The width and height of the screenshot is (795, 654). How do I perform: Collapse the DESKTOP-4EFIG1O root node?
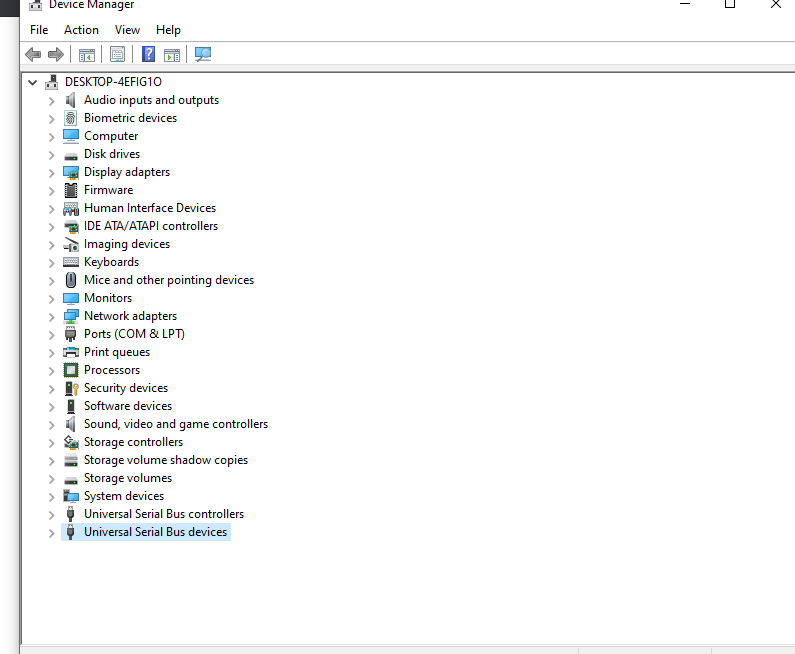[32, 82]
